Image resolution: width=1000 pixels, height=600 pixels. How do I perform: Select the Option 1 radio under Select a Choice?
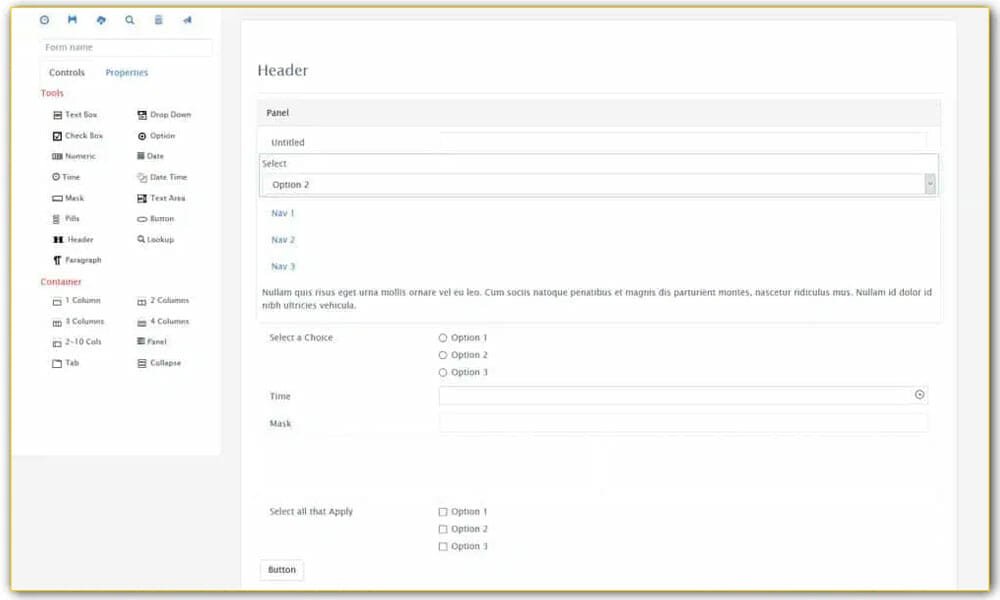(442, 338)
